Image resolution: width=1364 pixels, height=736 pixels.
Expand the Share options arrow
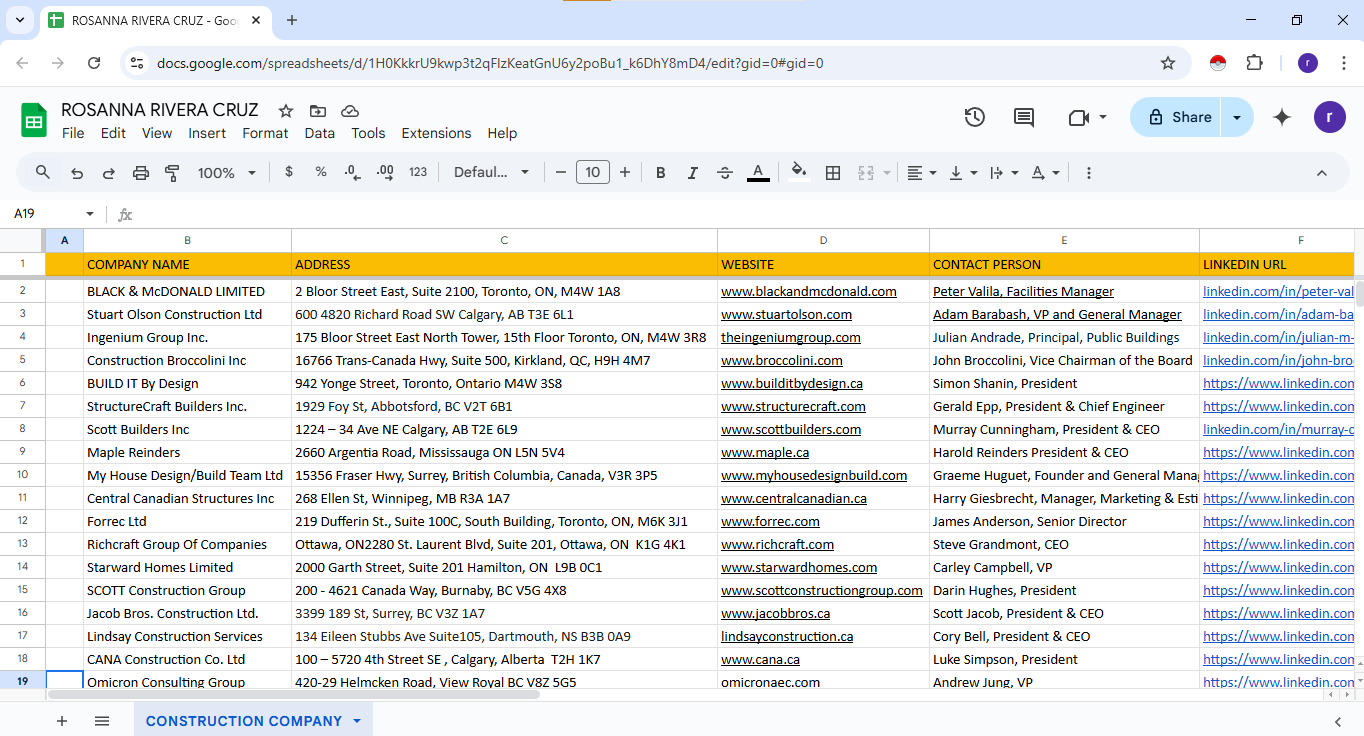click(1237, 117)
